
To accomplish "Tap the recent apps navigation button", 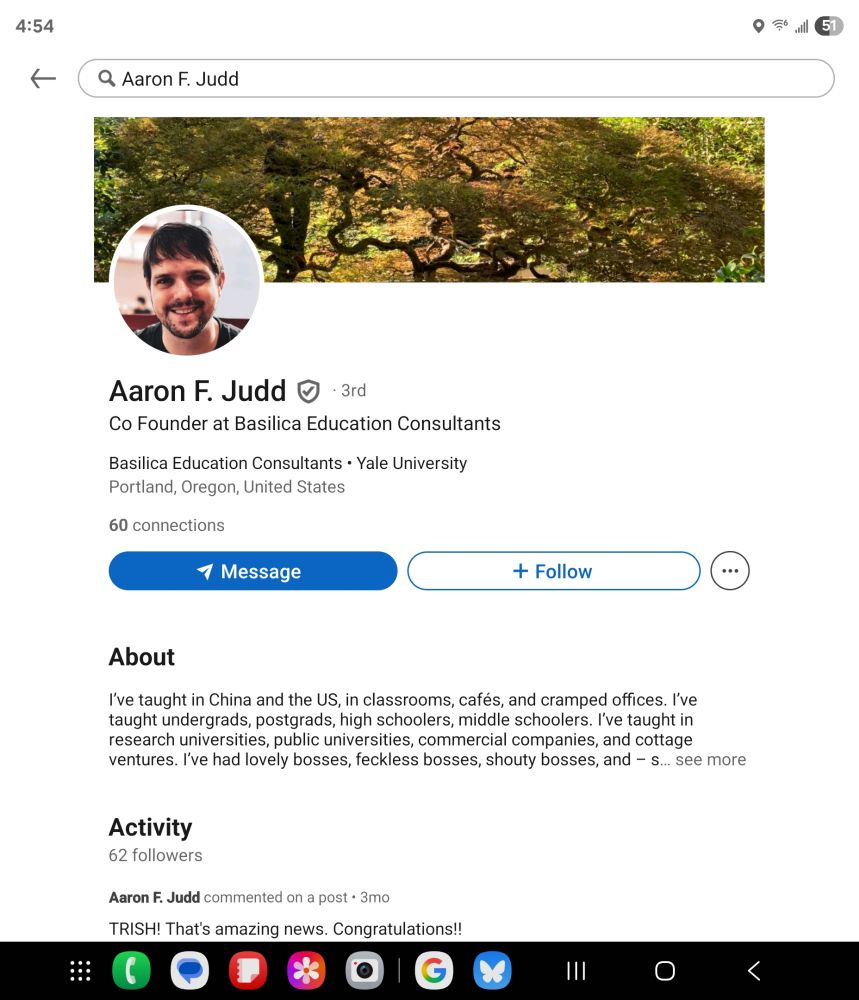I will click(x=576, y=971).
